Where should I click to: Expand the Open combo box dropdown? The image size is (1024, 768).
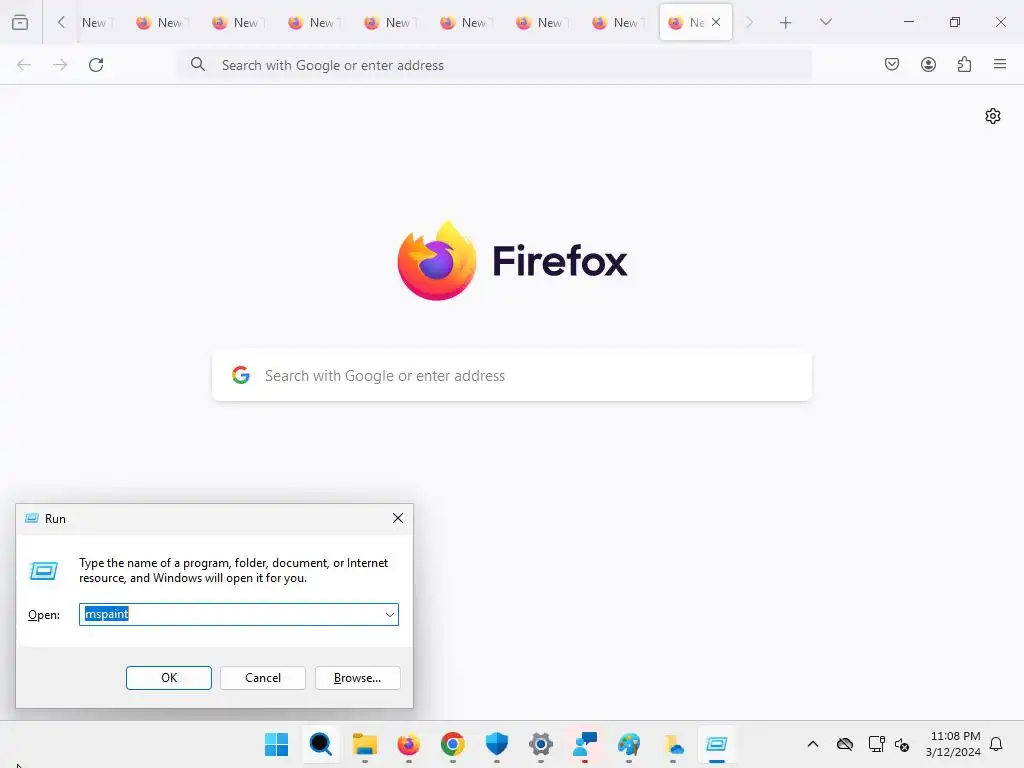pyautogui.click(x=390, y=615)
